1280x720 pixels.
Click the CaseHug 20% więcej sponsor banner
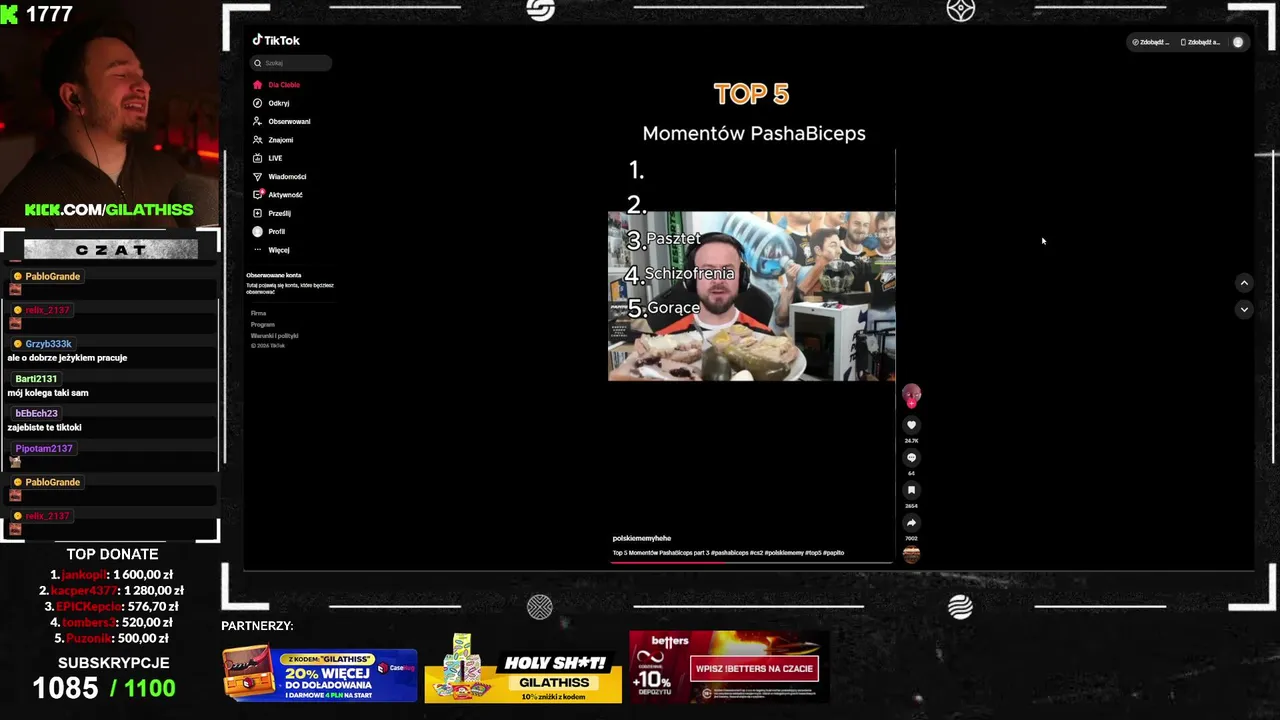point(320,675)
